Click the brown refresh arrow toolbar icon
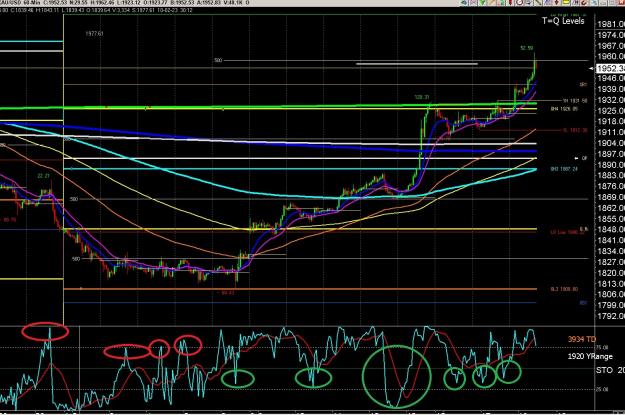This screenshot has height=415, width=625. tap(584, 2)
